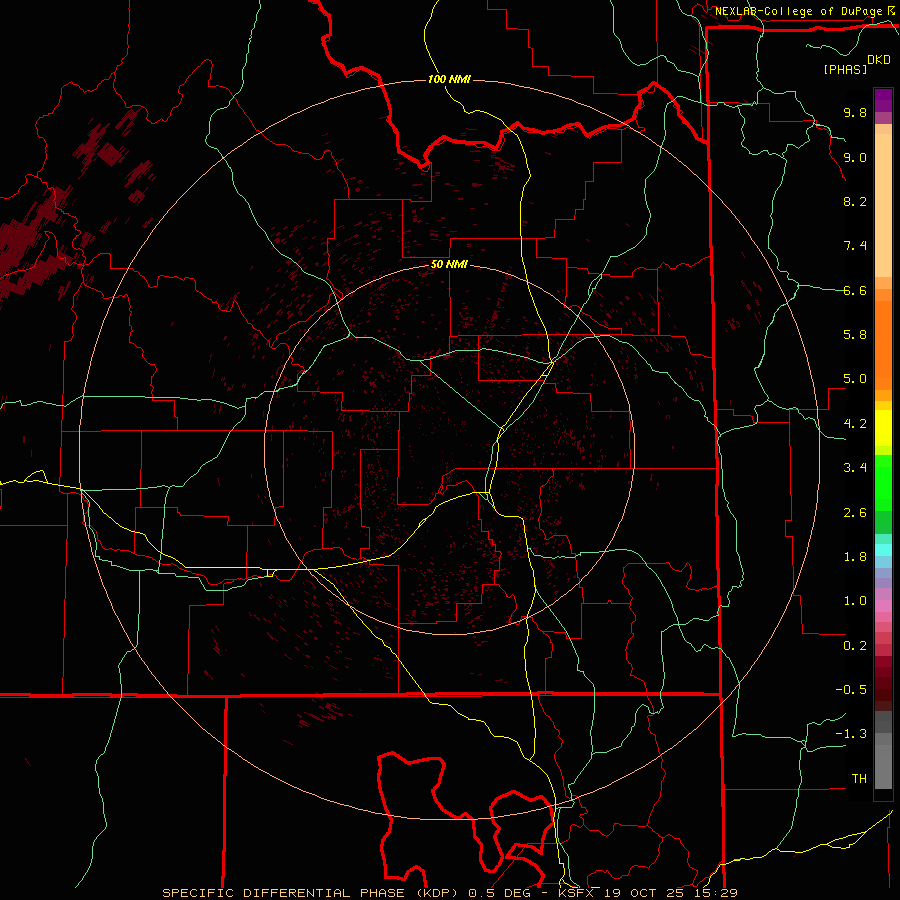This screenshot has height=900, width=900.
Task: Click the 1.8 legend value
Action: (855, 557)
